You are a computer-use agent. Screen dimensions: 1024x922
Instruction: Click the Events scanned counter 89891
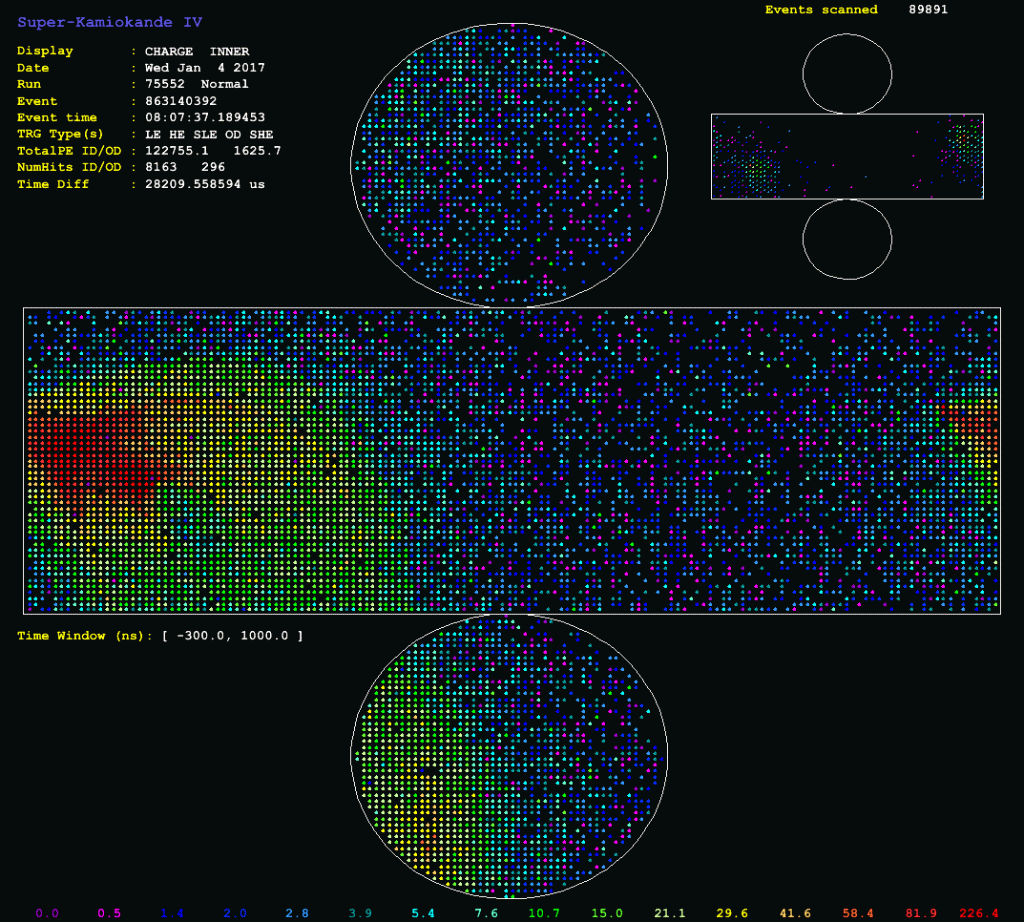(x=928, y=10)
